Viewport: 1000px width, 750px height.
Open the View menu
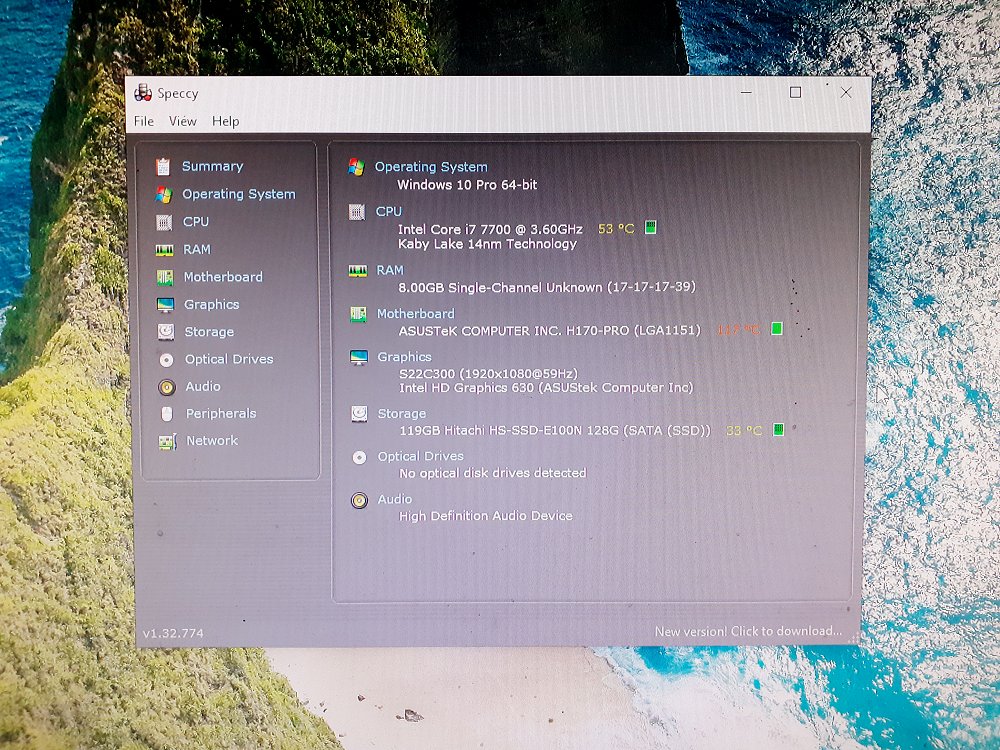[x=183, y=121]
